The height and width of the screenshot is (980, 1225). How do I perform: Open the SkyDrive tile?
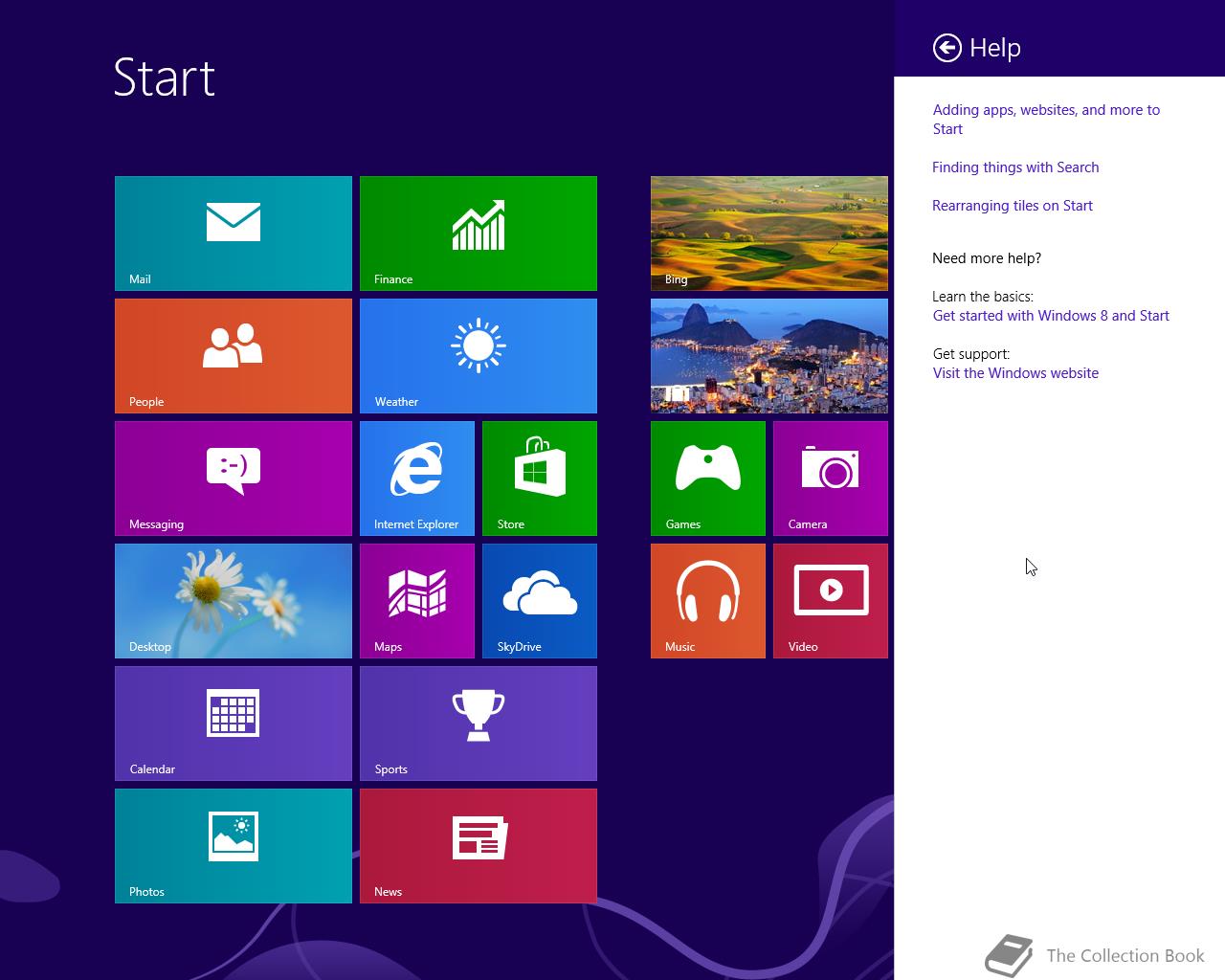(540, 601)
